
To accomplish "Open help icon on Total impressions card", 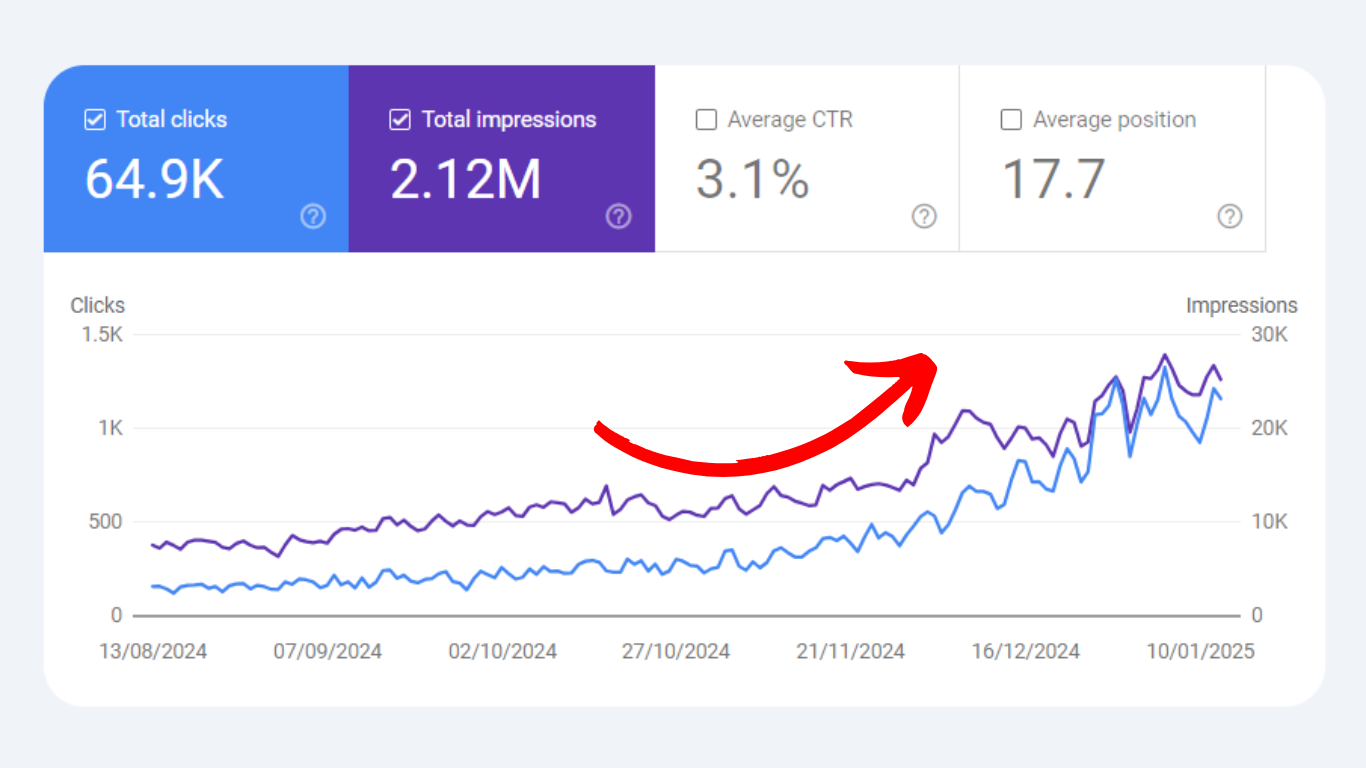I will (619, 216).
